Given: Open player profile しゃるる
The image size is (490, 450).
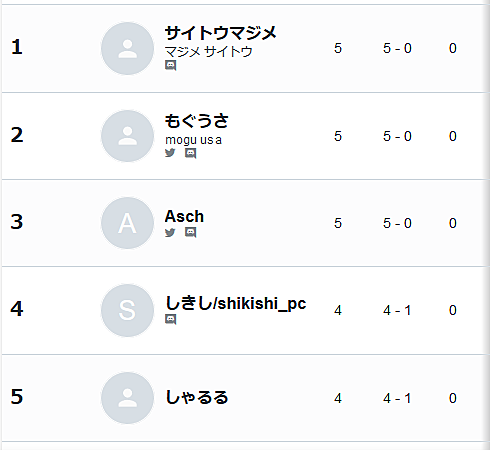Looking at the screenshot, I should click(x=197, y=397).
